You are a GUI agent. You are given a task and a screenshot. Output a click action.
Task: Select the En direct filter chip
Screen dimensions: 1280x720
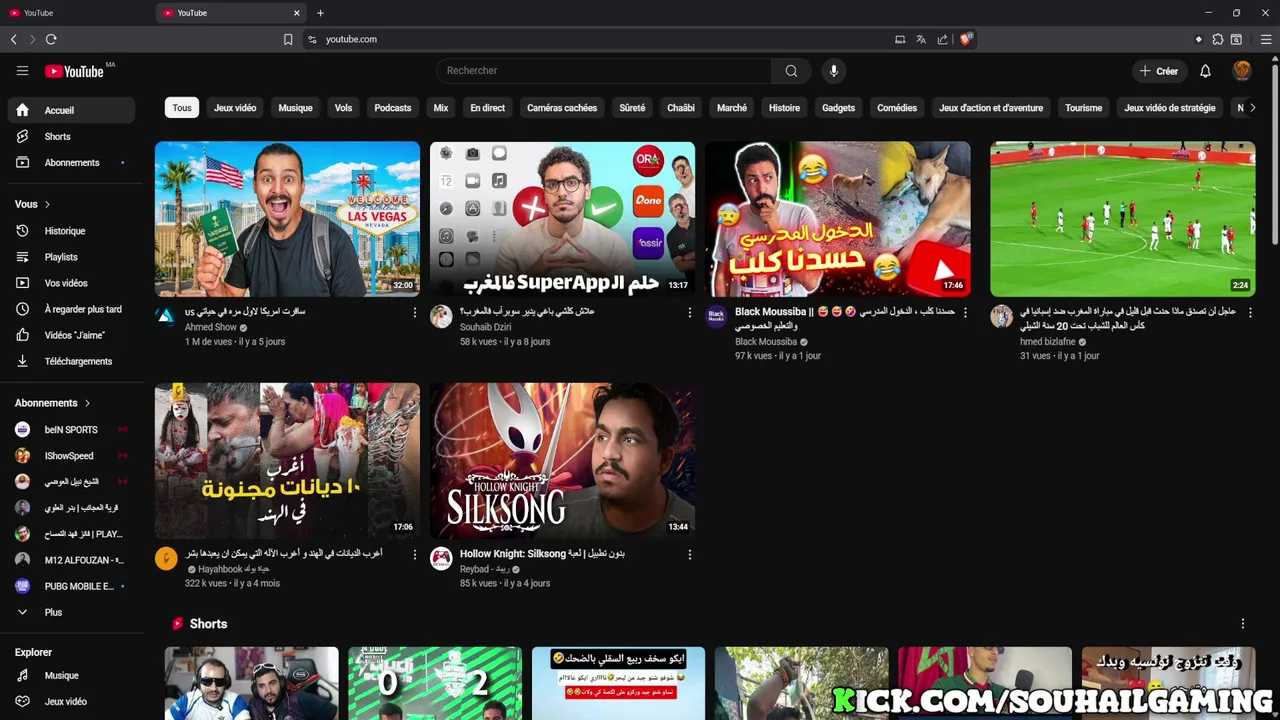488,108
